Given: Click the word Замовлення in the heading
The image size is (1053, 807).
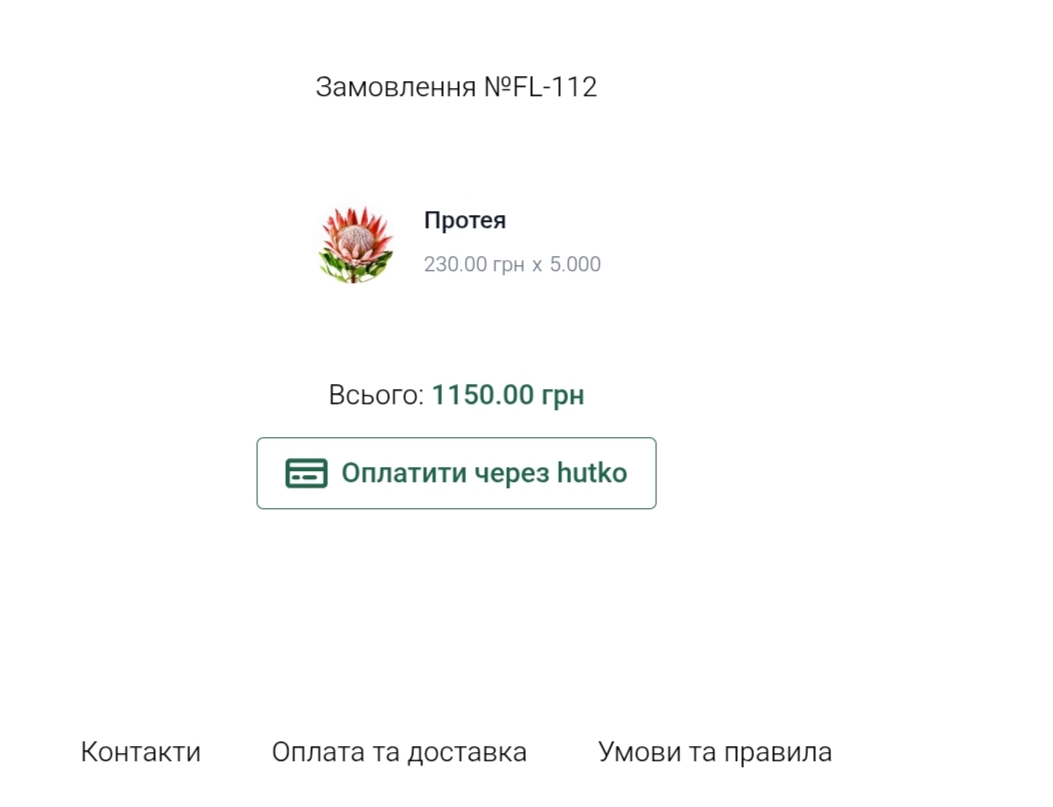Looking at the screenshot, I should tap(396, 87).
